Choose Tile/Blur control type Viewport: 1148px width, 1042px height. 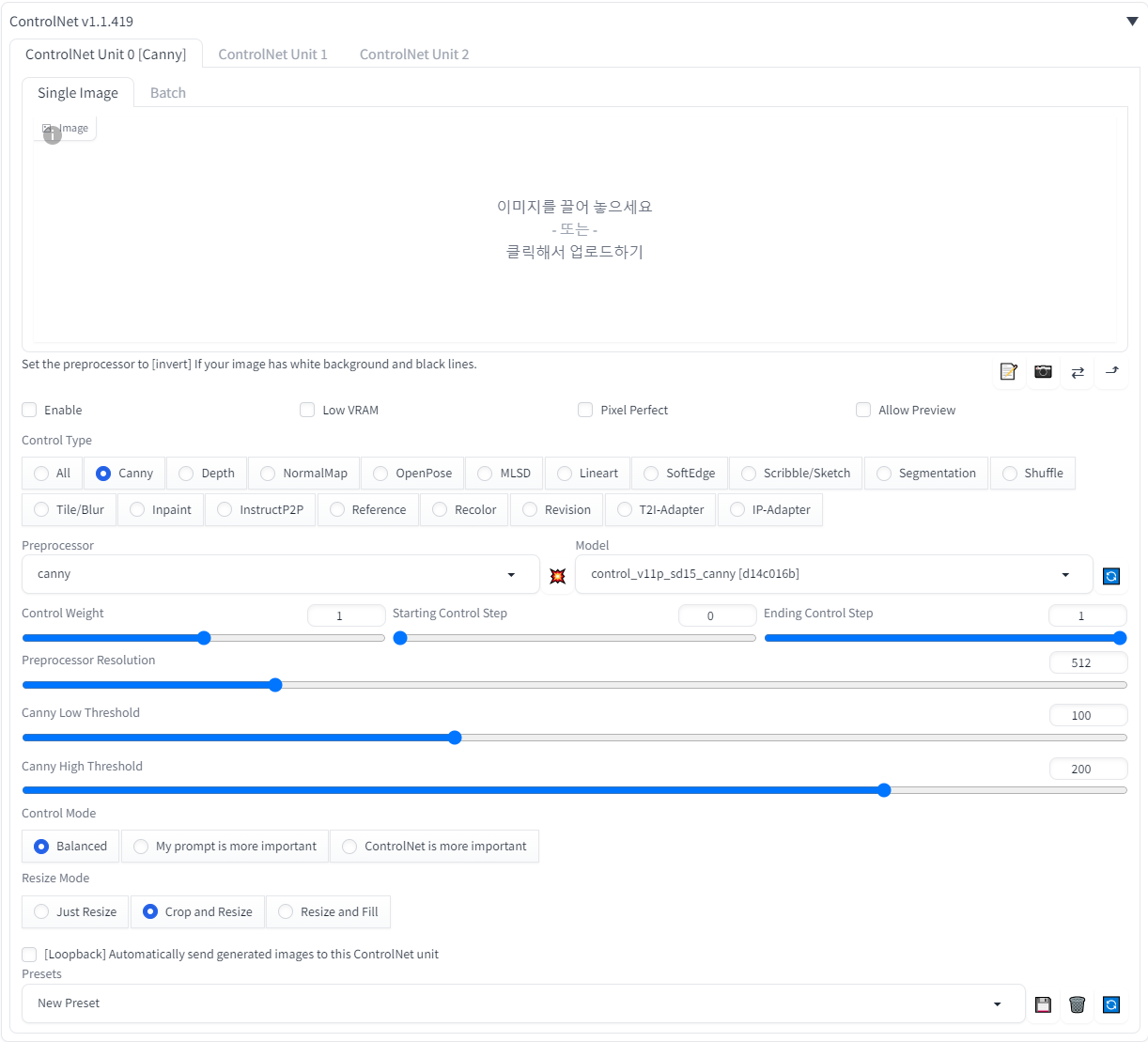pyautogui.click(x=70, y=510)
